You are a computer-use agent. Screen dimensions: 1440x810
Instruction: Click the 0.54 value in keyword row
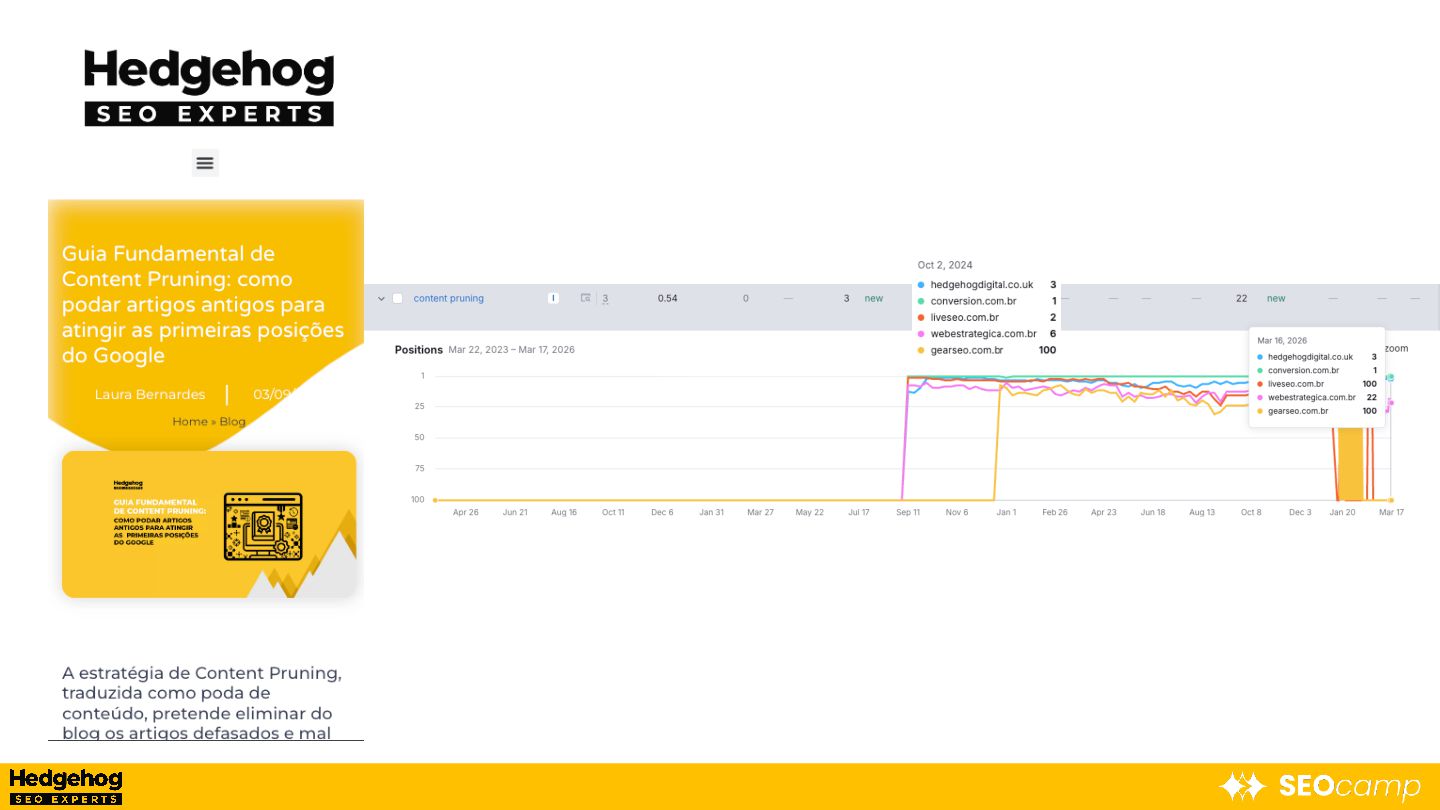pos(668,298)
